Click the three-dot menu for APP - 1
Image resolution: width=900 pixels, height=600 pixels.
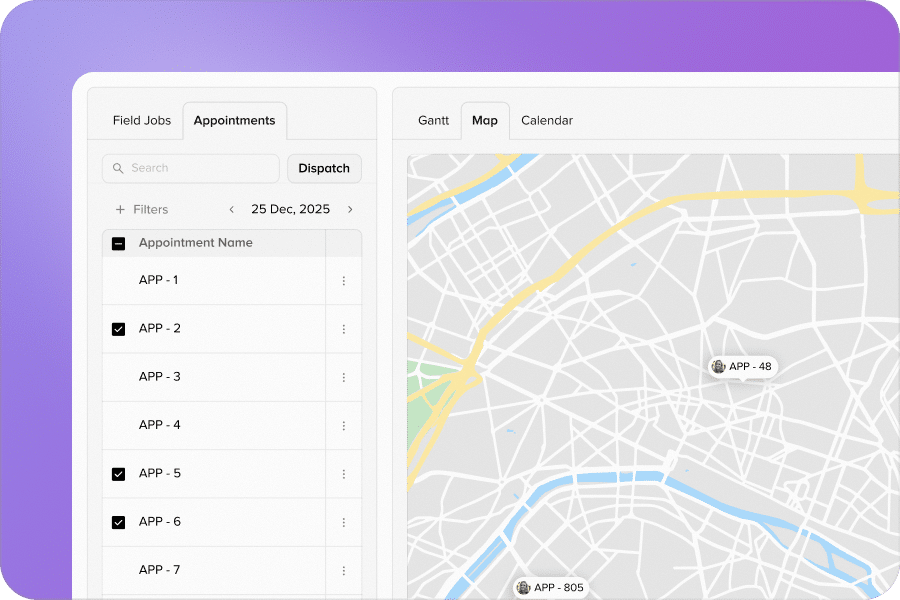click(x=344, y=281)
